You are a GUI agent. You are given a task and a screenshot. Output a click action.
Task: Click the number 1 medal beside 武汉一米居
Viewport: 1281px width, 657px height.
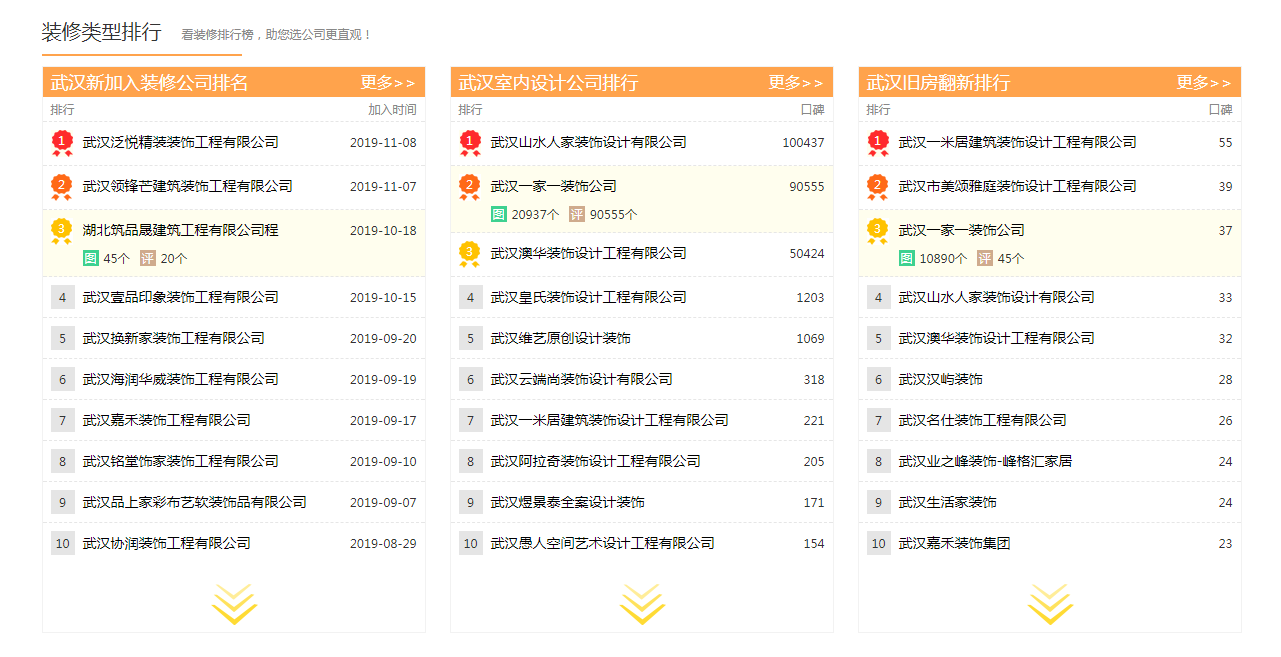878,142
